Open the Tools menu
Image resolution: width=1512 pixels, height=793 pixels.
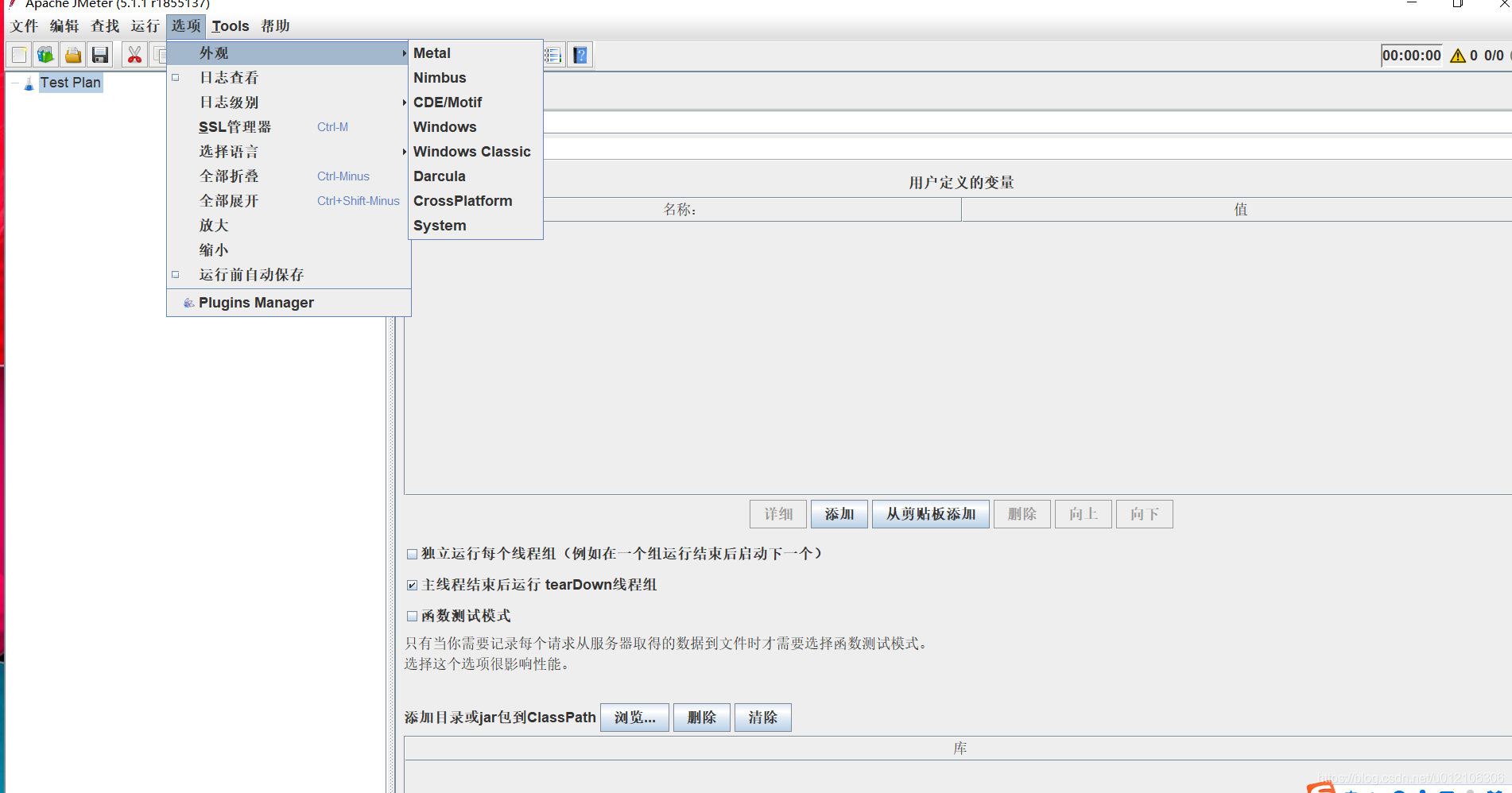231,26
